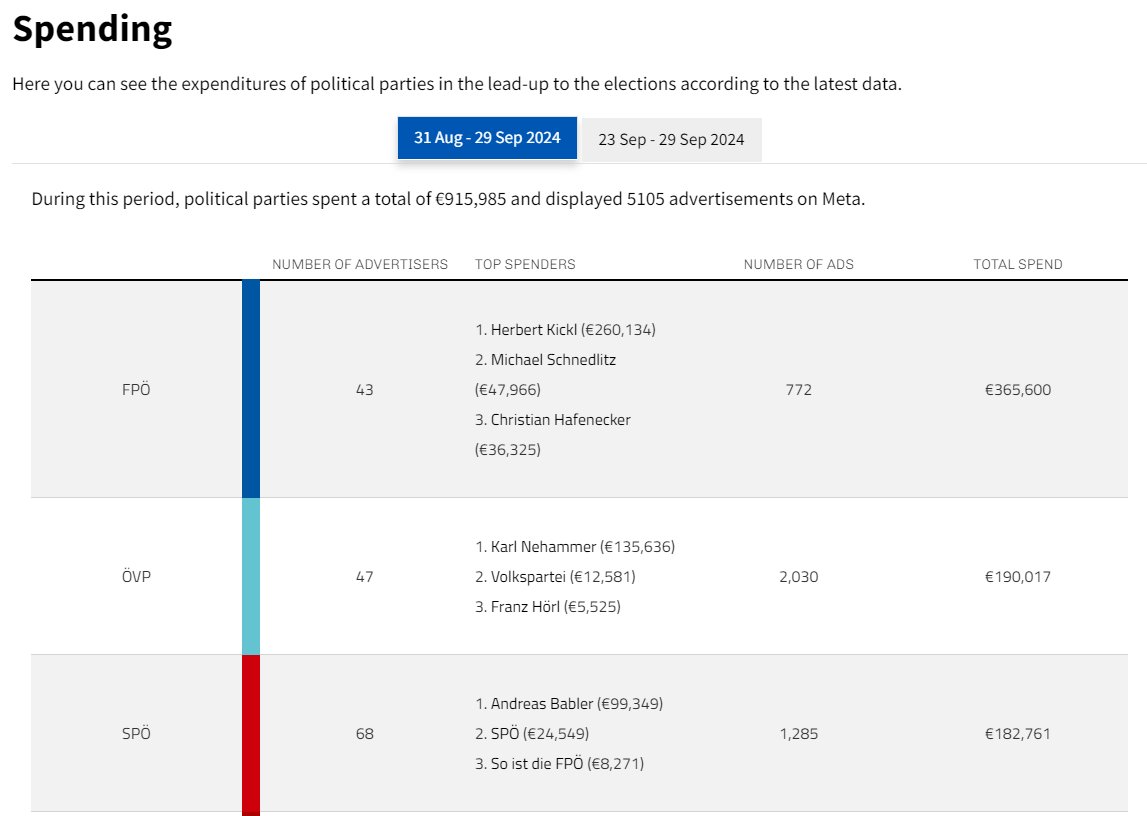Switch to 23 Sep - 29 Sep 2024 tab
This screenshot has height=816, width=1147.
671,140
